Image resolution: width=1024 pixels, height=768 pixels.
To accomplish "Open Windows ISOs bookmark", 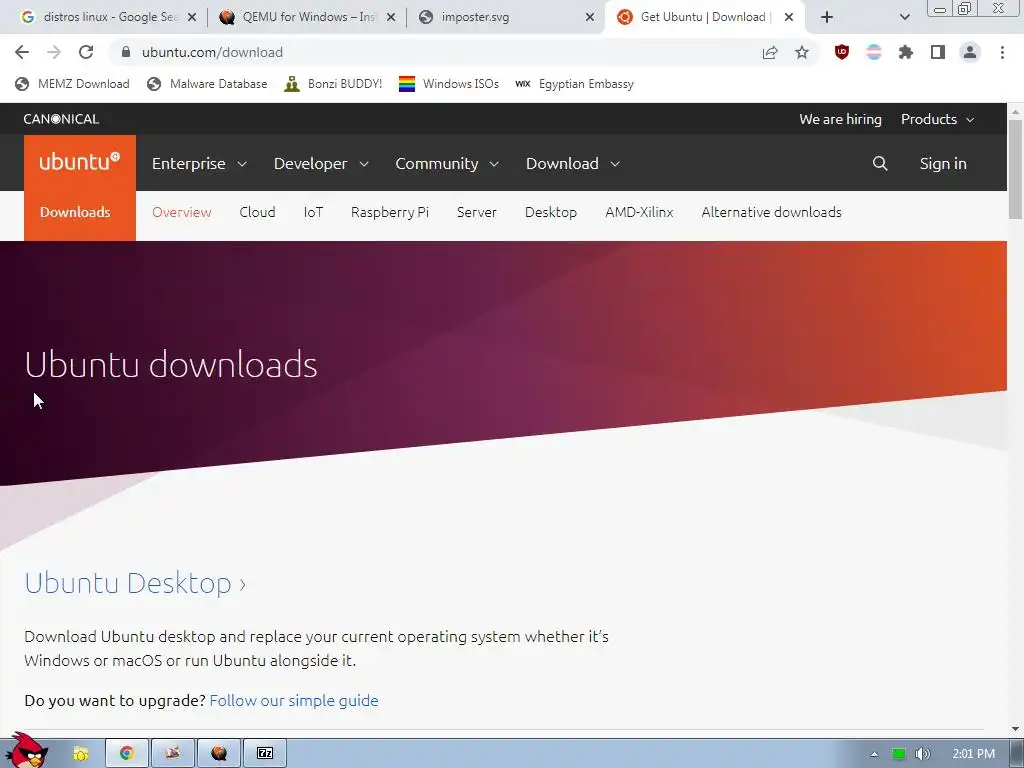I will point(449,84).
